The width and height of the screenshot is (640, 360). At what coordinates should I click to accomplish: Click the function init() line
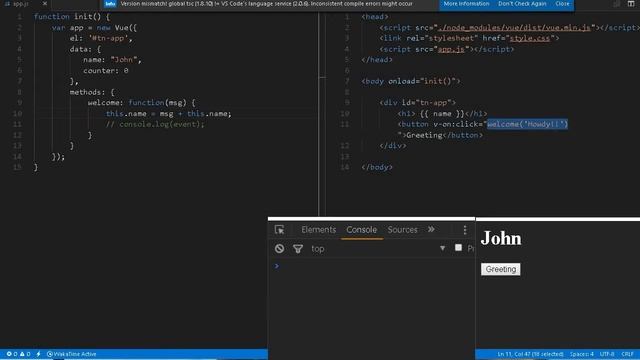tap(72, 17)
